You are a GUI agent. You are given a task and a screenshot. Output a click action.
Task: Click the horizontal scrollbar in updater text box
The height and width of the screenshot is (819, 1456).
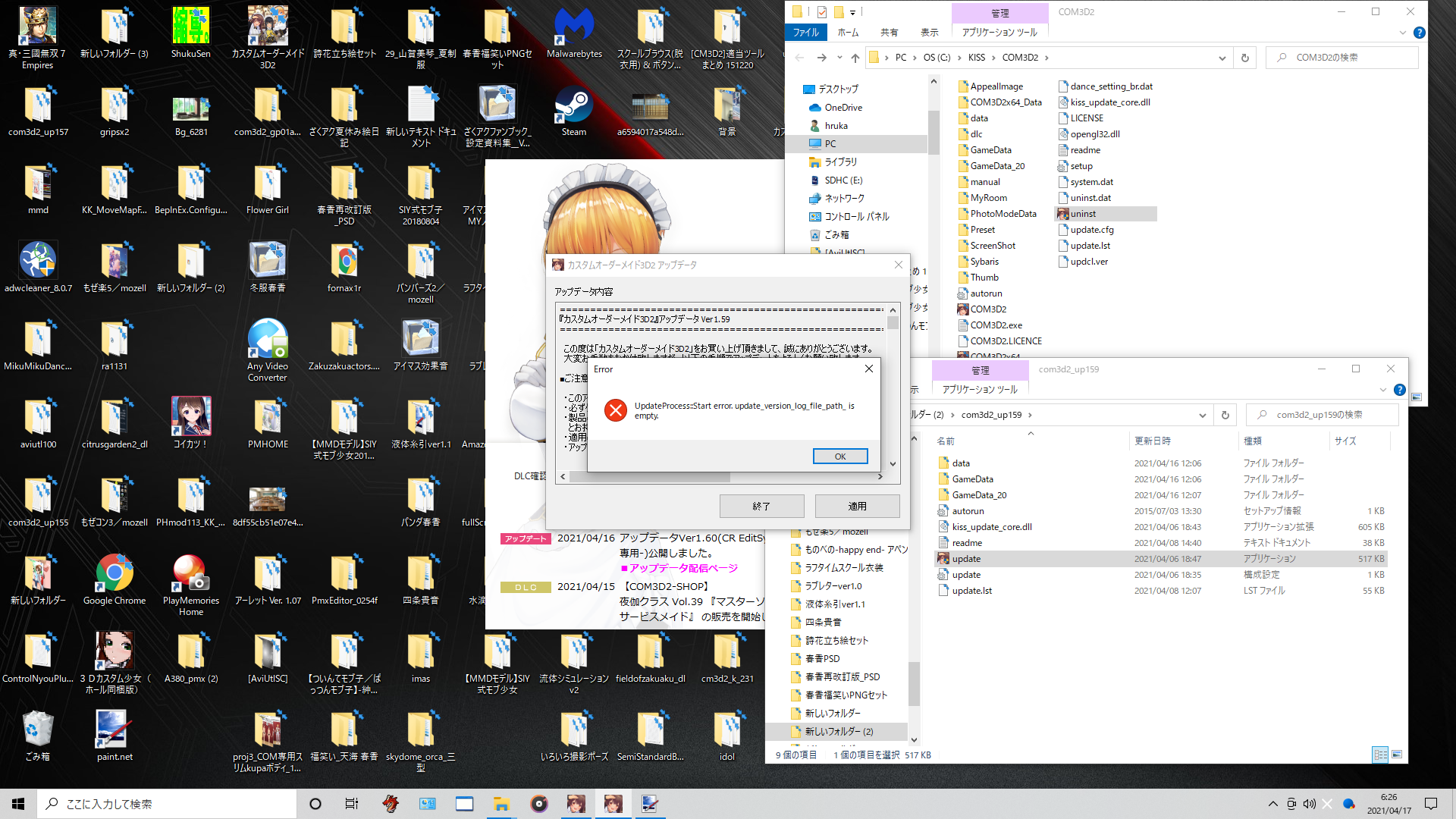click(720, 477)
